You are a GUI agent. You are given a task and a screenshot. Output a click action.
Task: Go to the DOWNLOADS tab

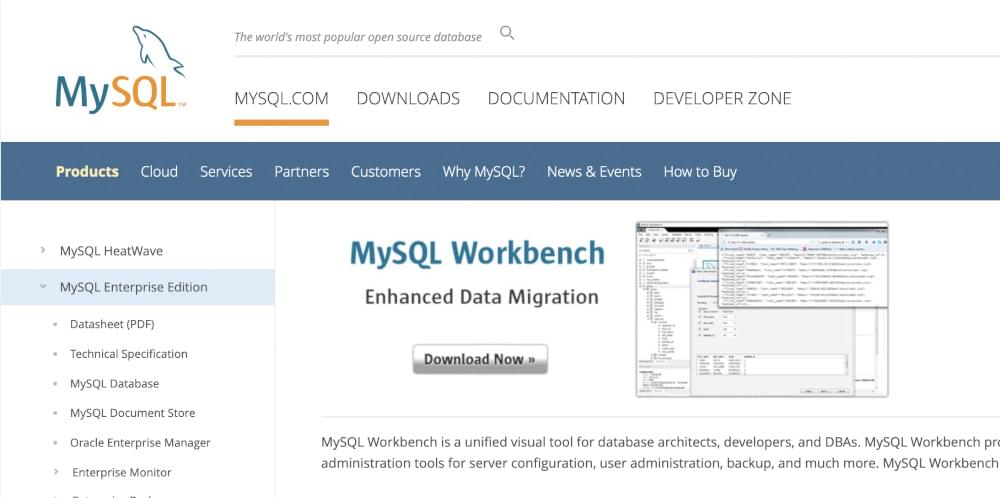coord(408,98)
